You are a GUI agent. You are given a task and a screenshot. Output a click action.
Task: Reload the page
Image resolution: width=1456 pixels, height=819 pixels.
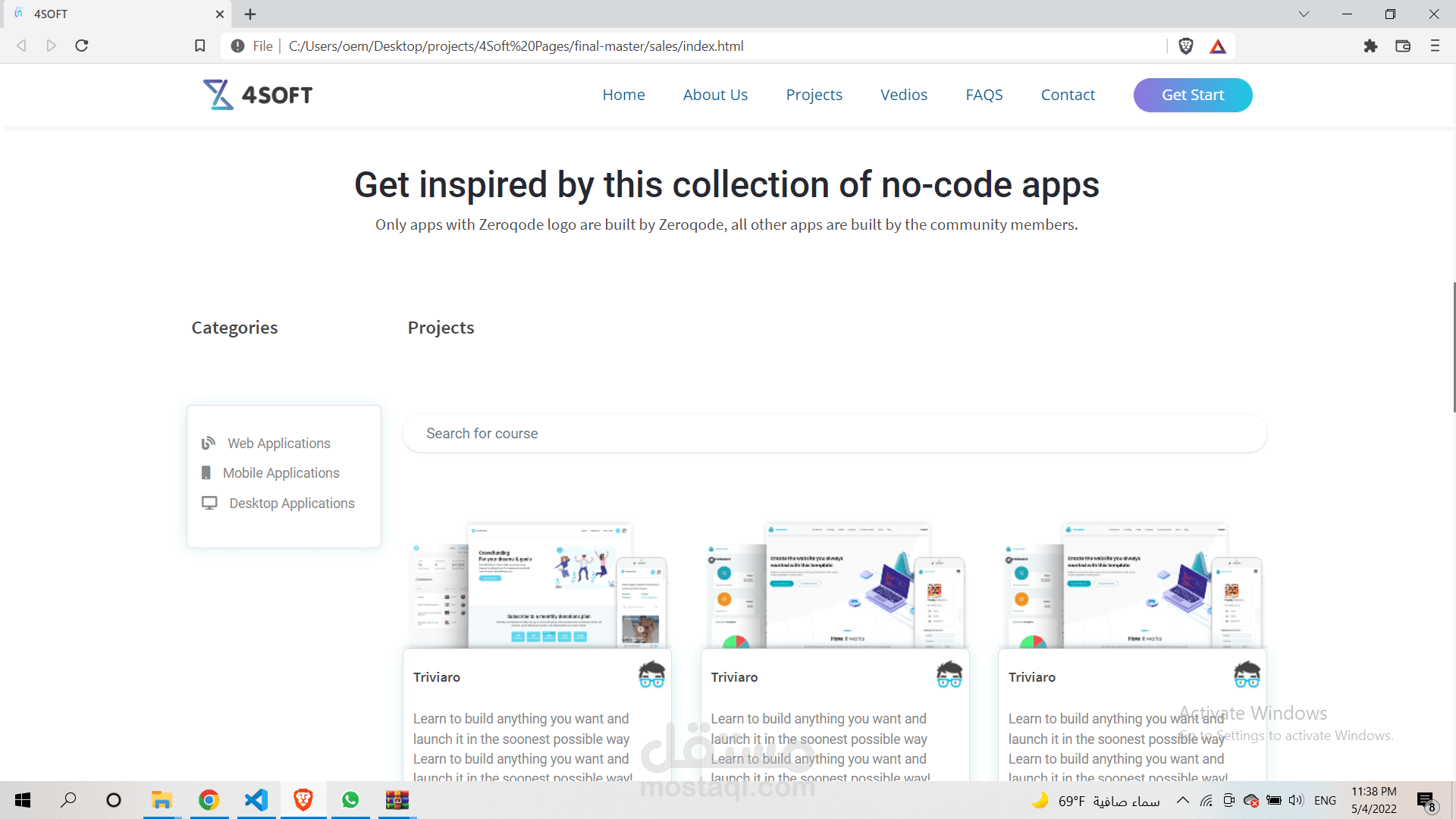82,46
